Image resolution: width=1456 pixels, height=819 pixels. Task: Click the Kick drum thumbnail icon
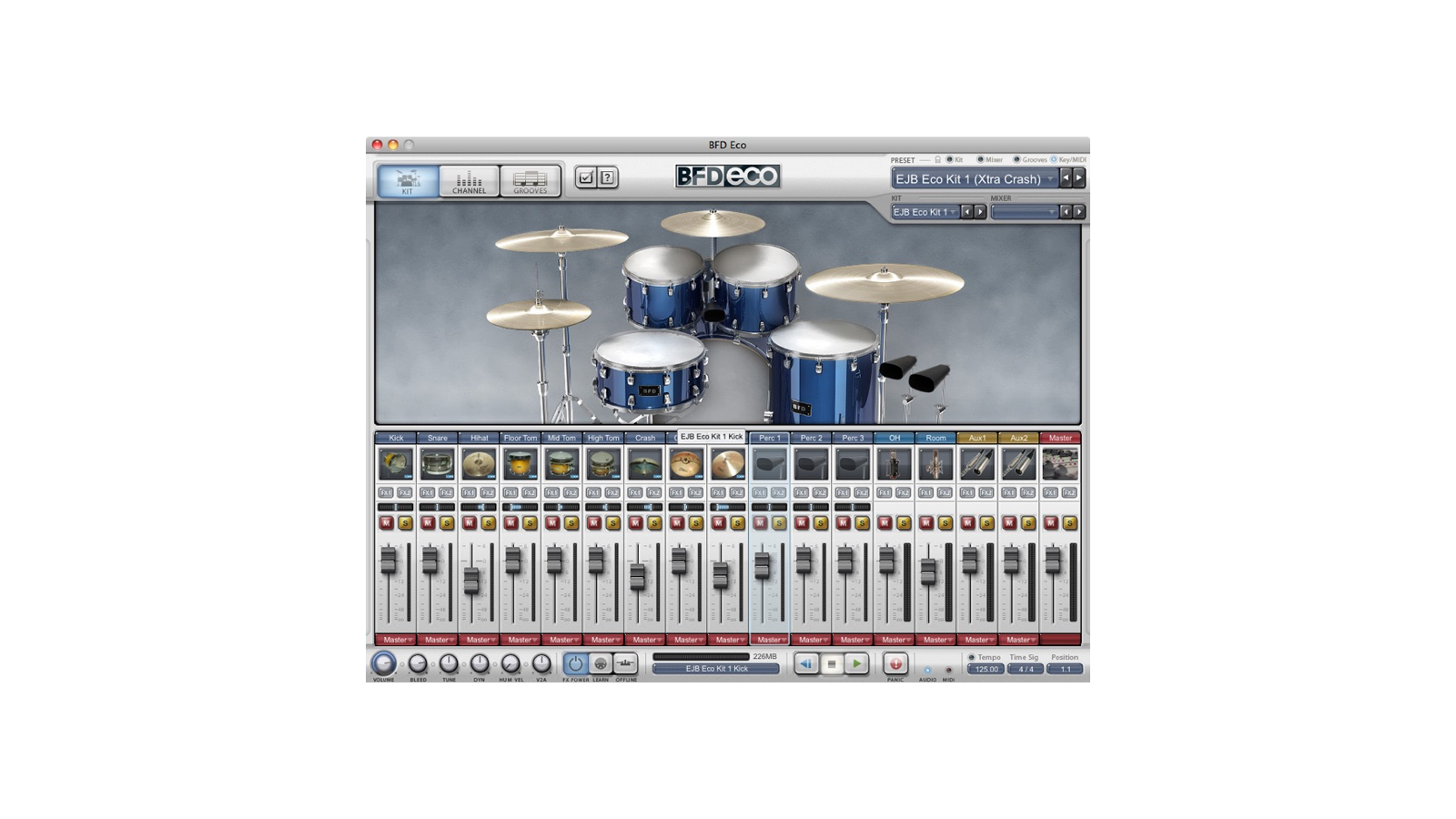pos(396,464)
